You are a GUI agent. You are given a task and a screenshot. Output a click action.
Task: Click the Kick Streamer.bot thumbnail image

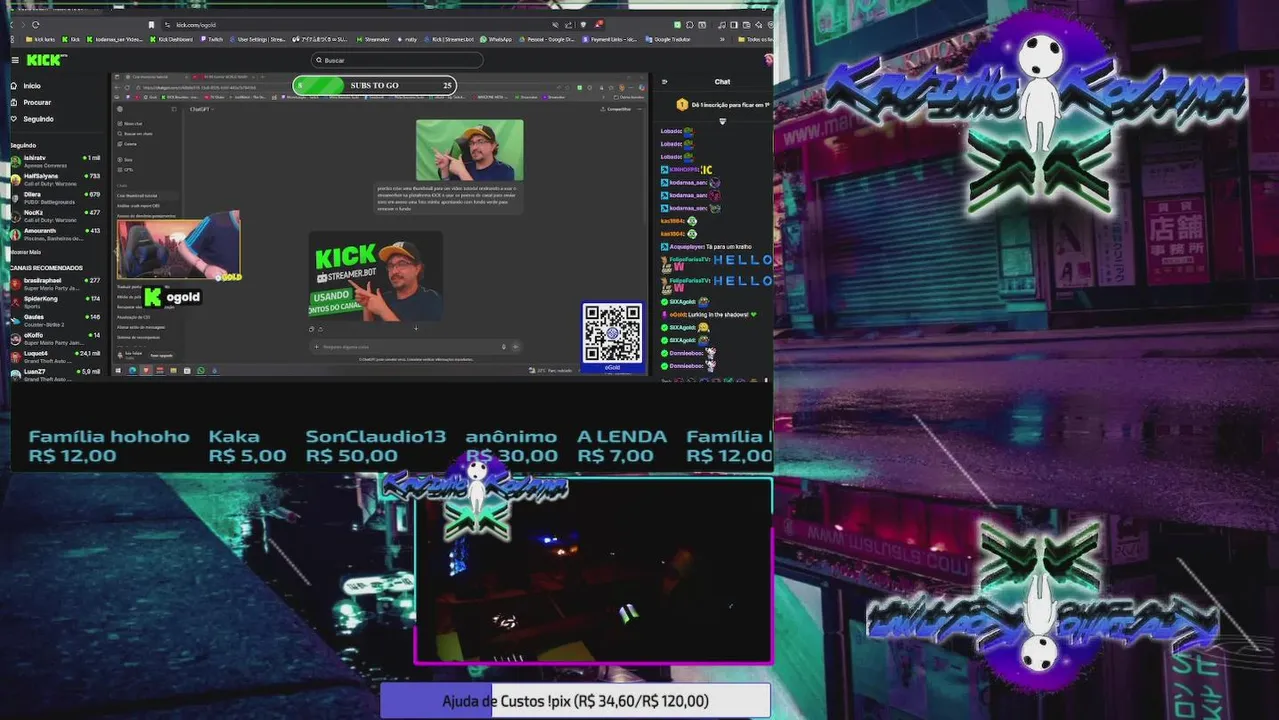375,276
